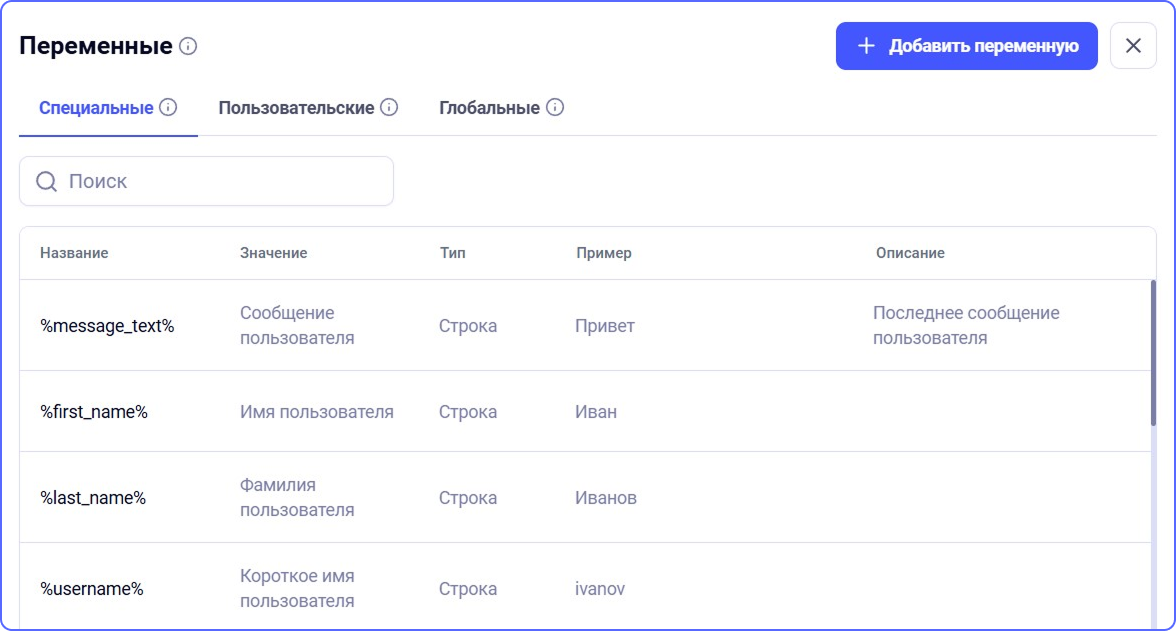This screenshot has height=631, width=1176.
Task: Click the info icon on Пользовательские tab
Action: pyautogui.click(x=387, y=106)
